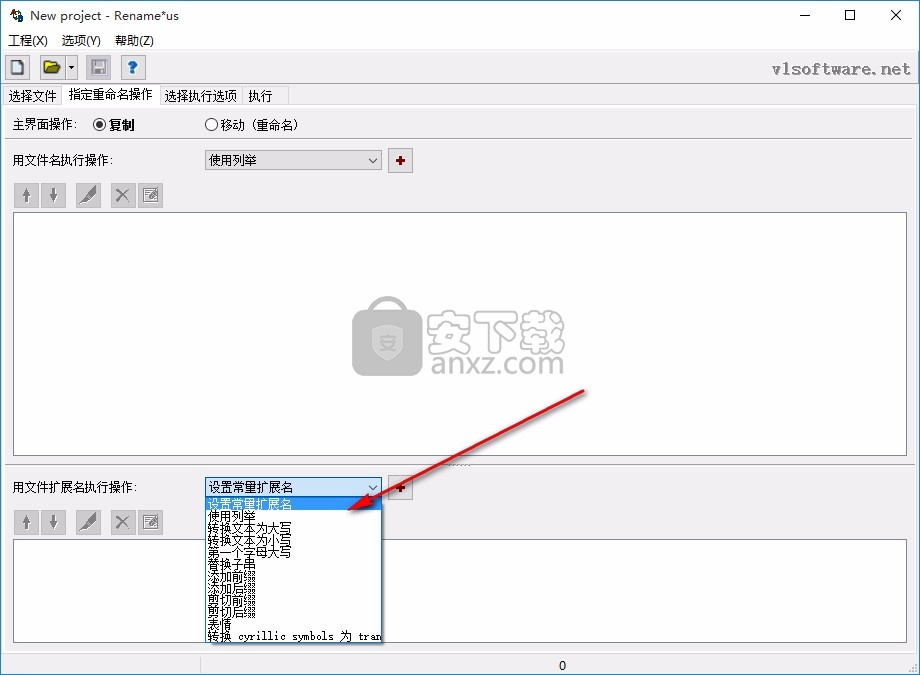The image size is (920, 675).
Task: Click move up arrow in file name actions
Action: pos(26,195)
